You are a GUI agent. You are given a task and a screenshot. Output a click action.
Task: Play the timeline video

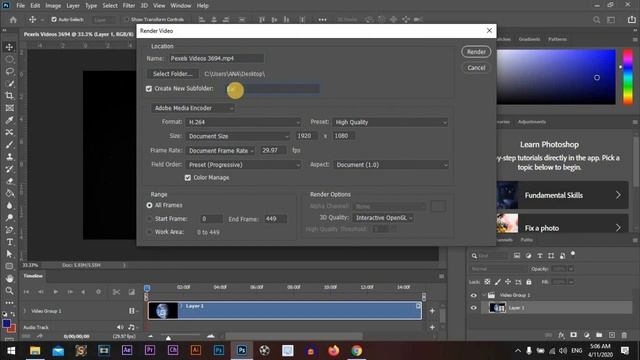click(x=56, y=292)
